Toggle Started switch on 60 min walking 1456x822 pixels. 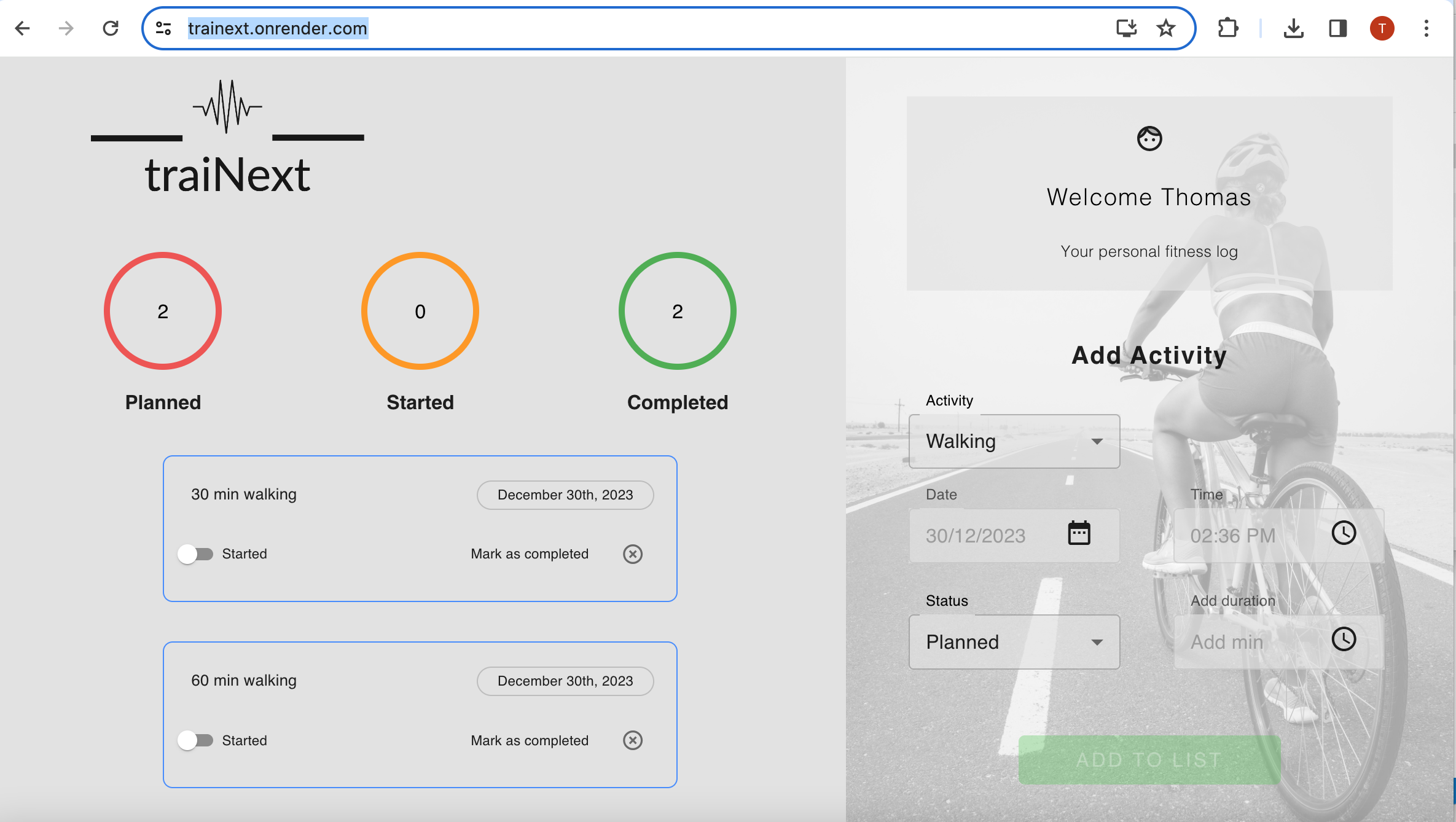(195, 740)
